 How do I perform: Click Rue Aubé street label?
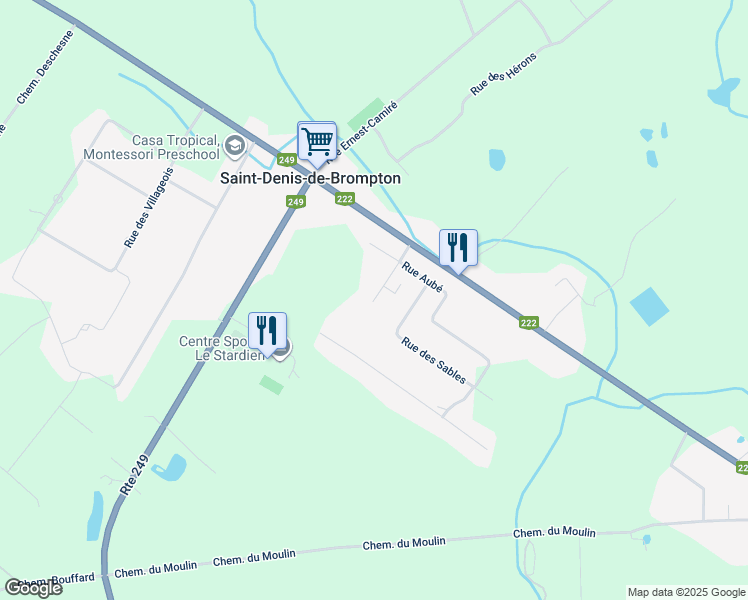(x=422, y=277)
